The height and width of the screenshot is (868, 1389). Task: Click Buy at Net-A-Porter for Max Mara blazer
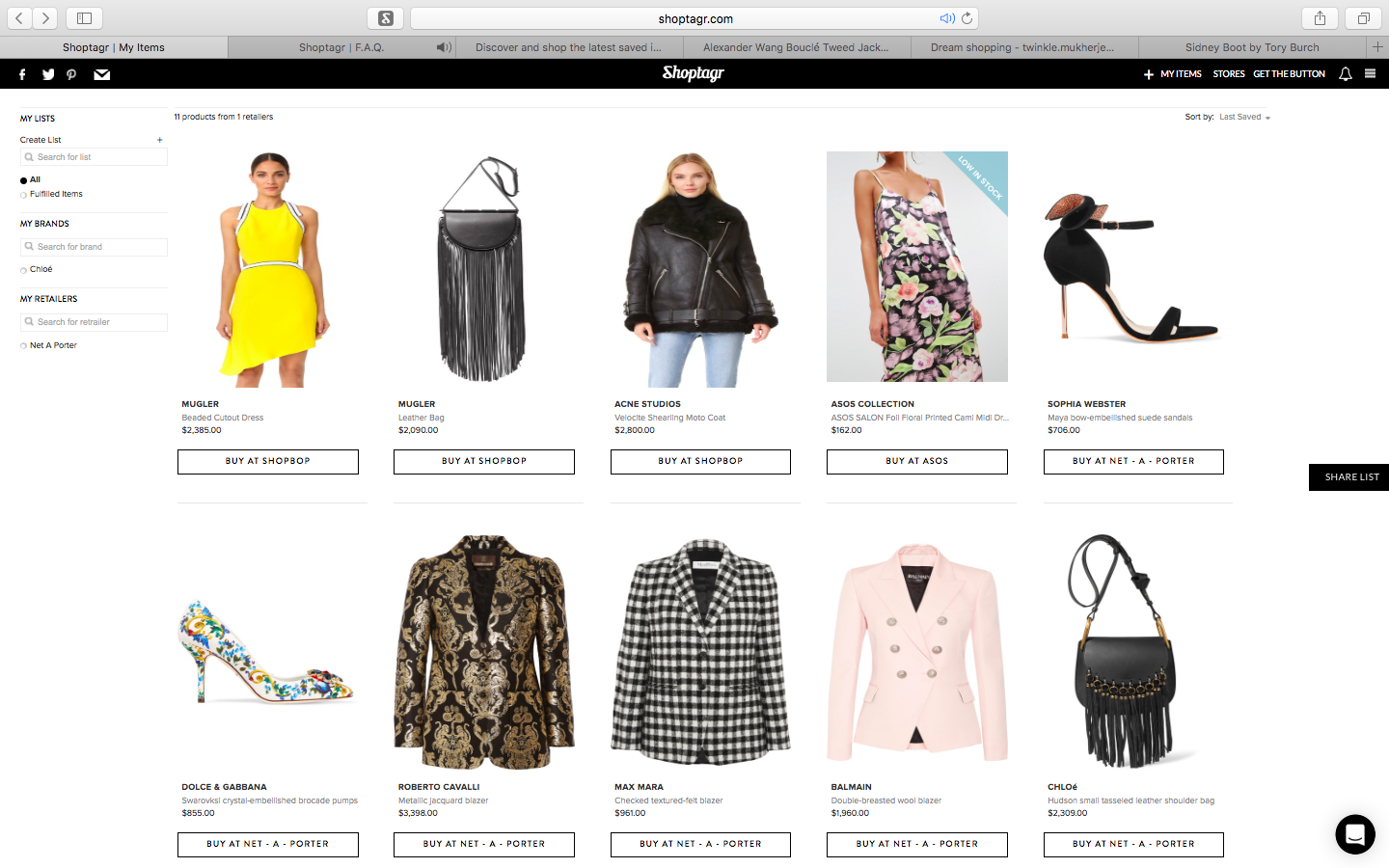700,845
